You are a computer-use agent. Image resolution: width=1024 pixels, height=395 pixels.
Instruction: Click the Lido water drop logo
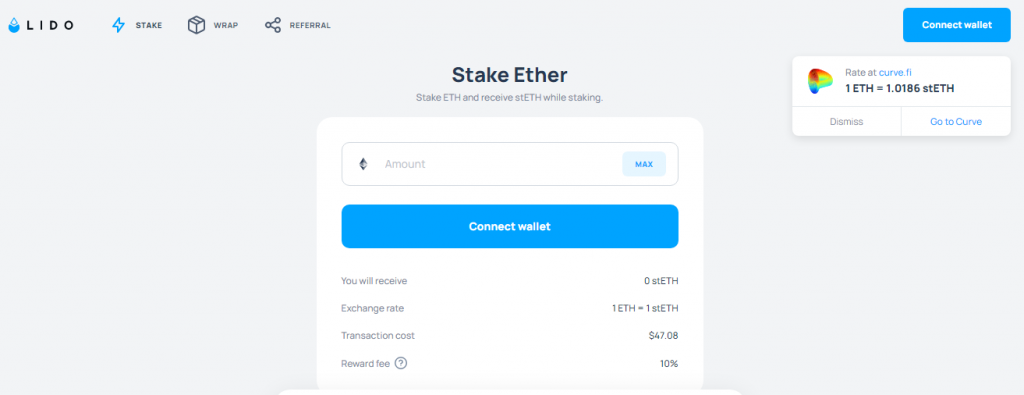(14, 25)
